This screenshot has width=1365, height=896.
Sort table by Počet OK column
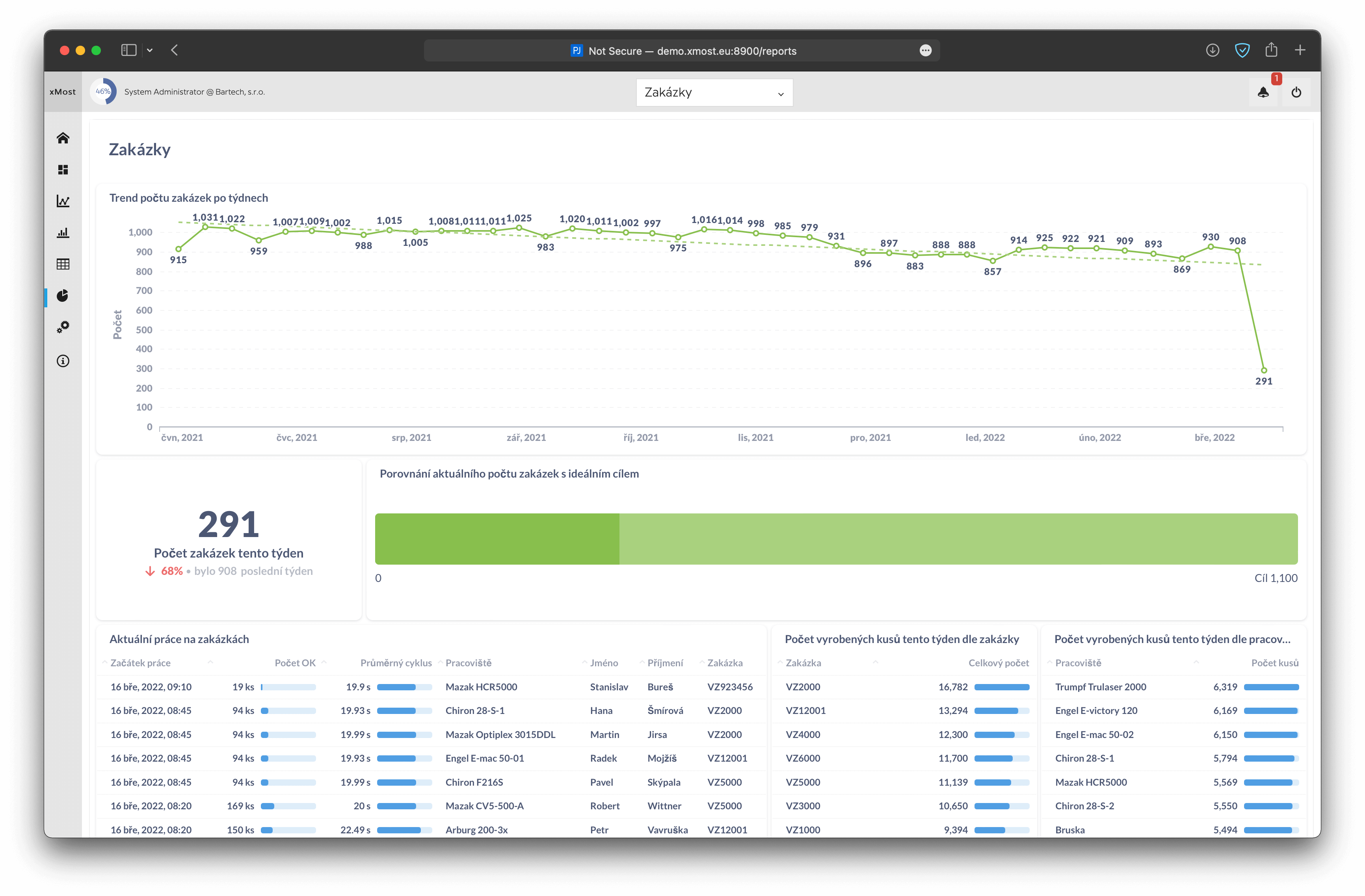pyautogui.click(x=295, y=663)
